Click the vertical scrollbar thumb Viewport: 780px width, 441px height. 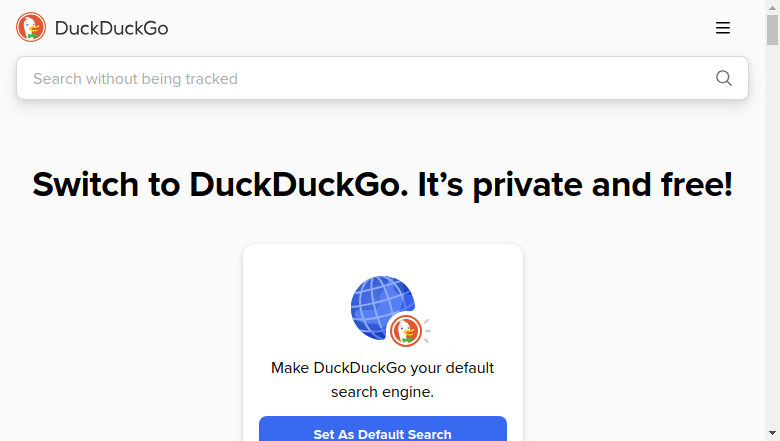(773, 30)
